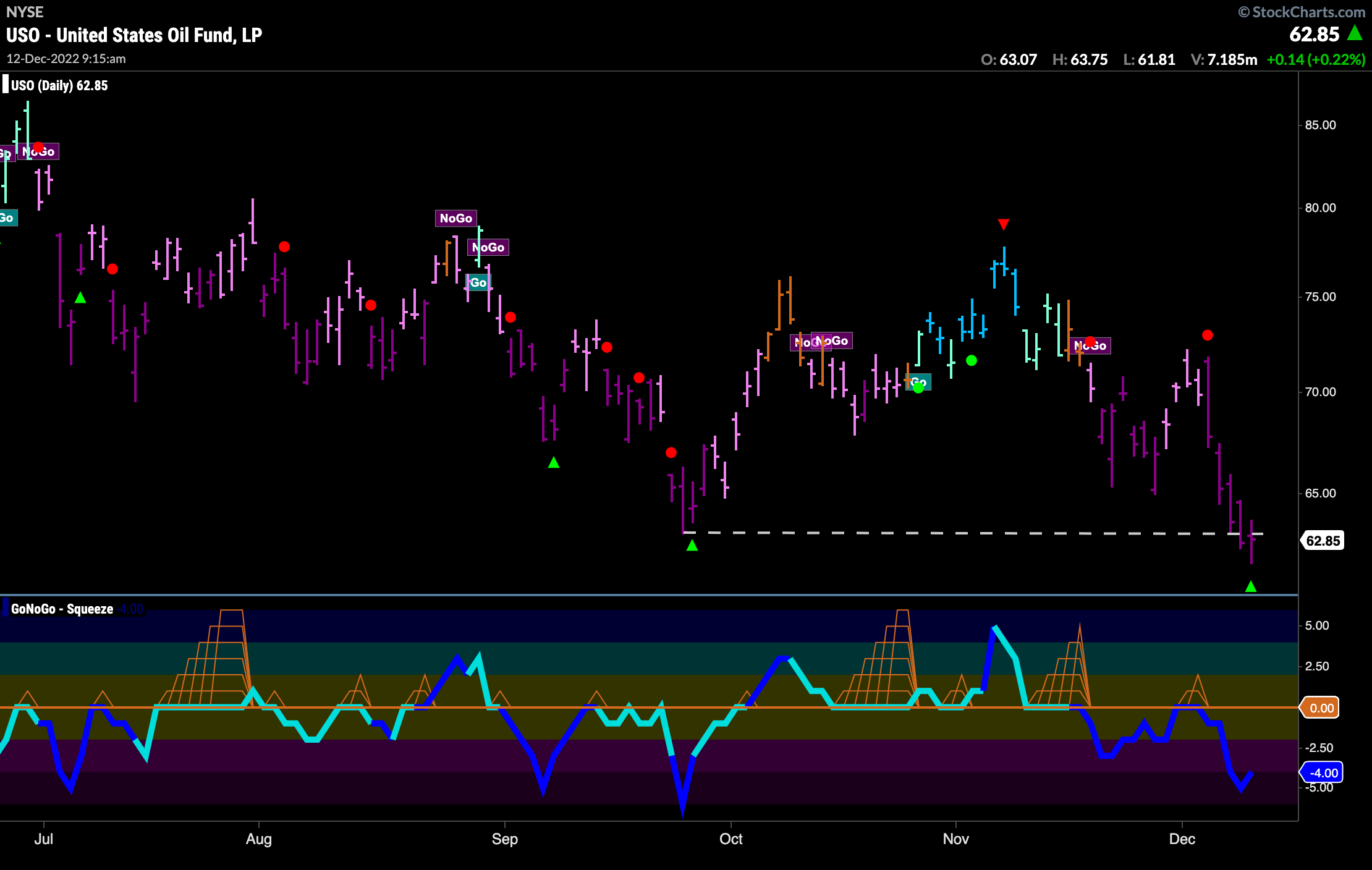This screenshot has width=1372, height=870.
Task: Click the red dot above the early December bars
Action: click(x=1208, y=336)
